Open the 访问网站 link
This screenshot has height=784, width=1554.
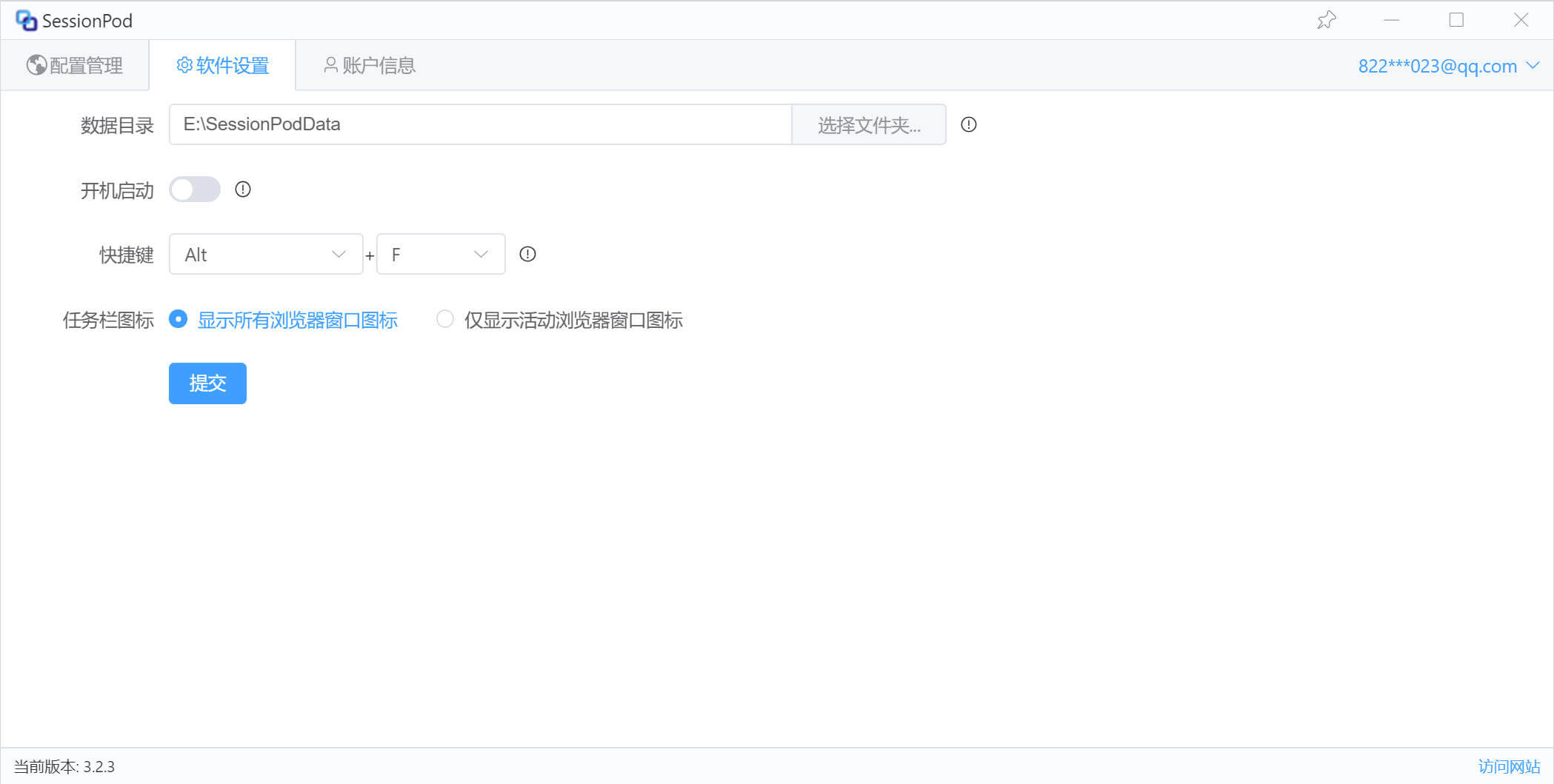click(1509, 766)
